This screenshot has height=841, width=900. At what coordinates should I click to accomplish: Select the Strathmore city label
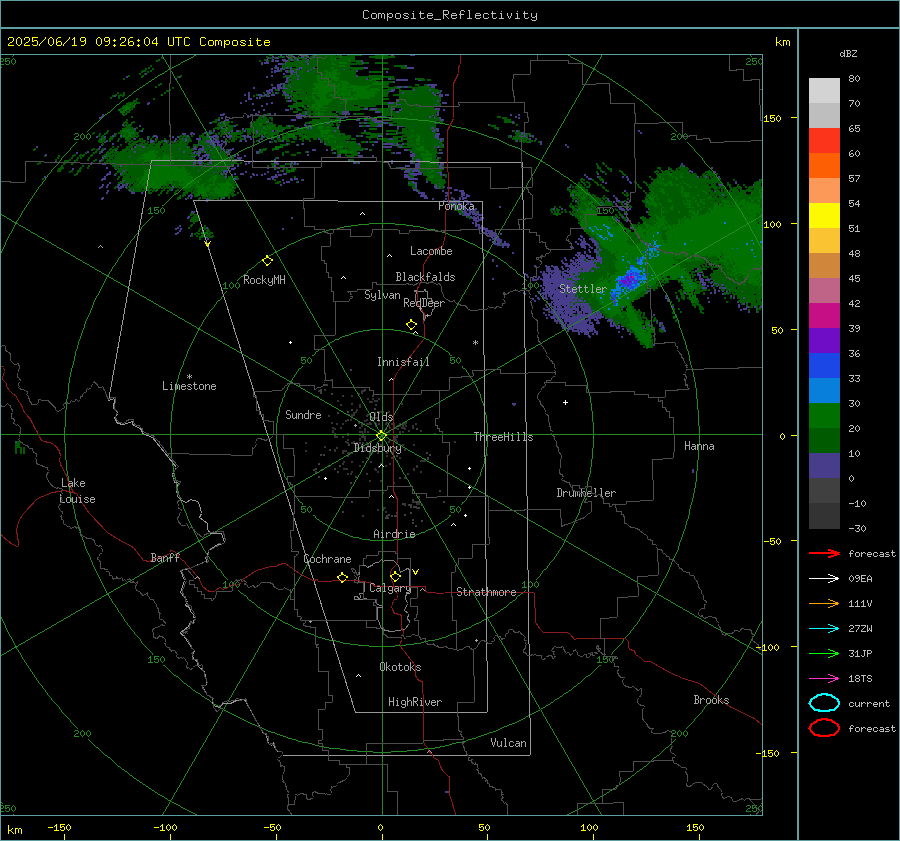[486, 592]
